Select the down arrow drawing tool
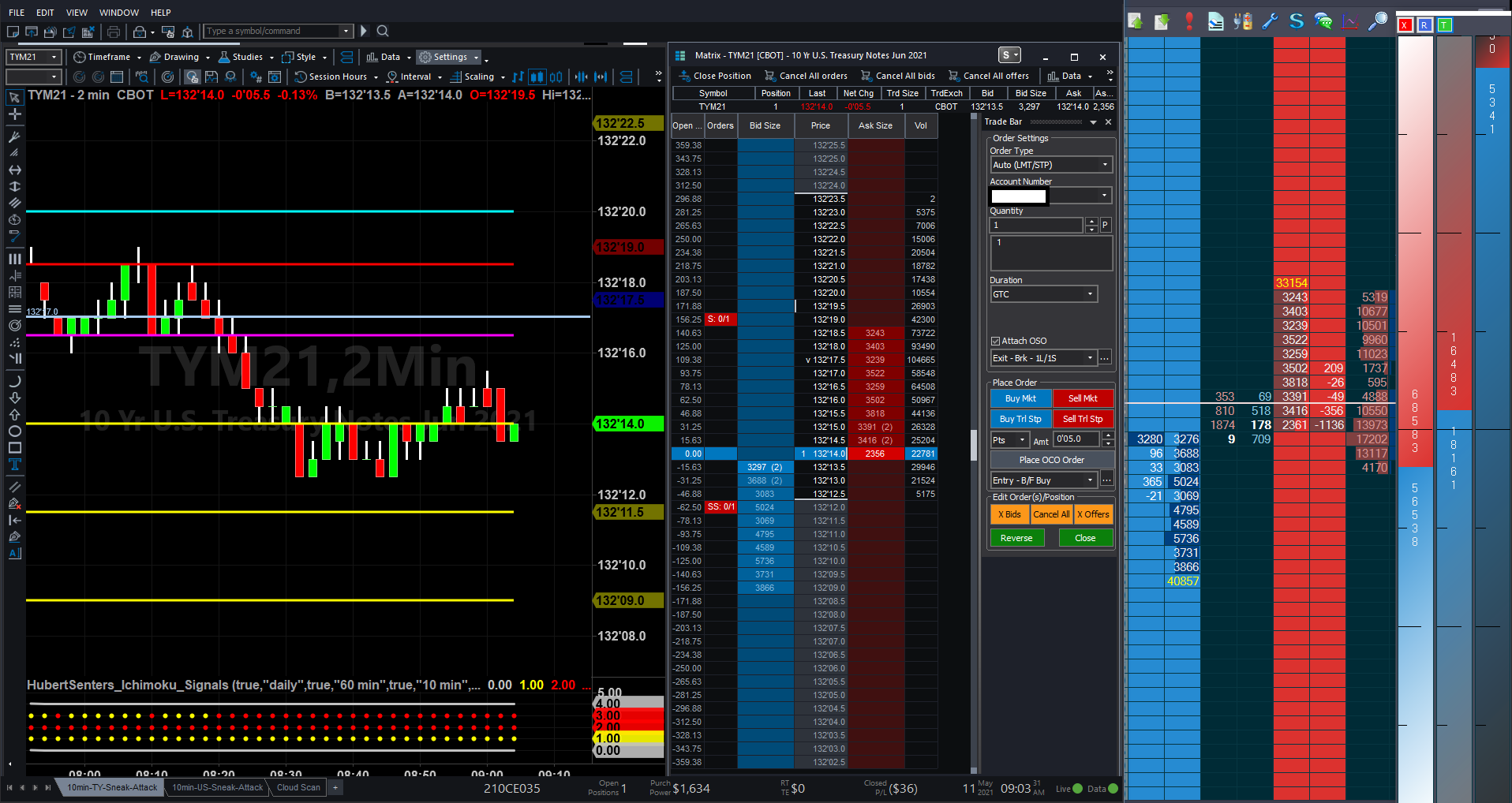 point(14,398)
